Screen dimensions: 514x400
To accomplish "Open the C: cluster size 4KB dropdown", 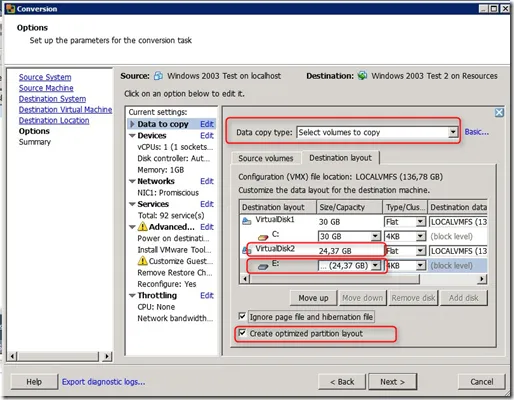I will (420, 236).
